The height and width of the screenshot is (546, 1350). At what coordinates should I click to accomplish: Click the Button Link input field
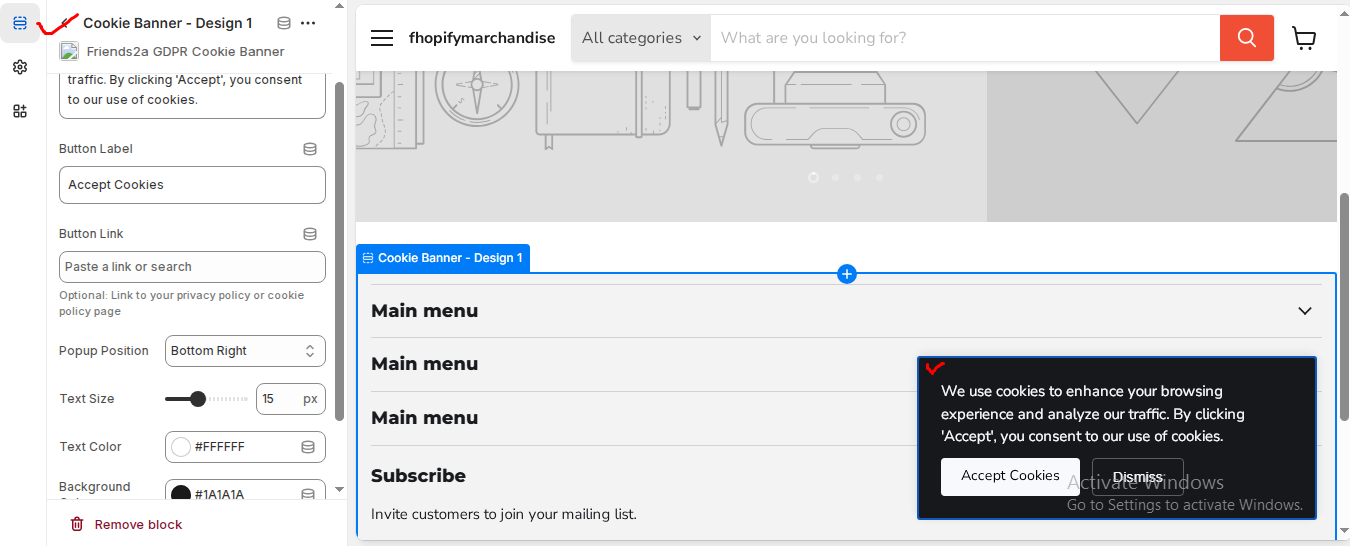coord(192,267)
